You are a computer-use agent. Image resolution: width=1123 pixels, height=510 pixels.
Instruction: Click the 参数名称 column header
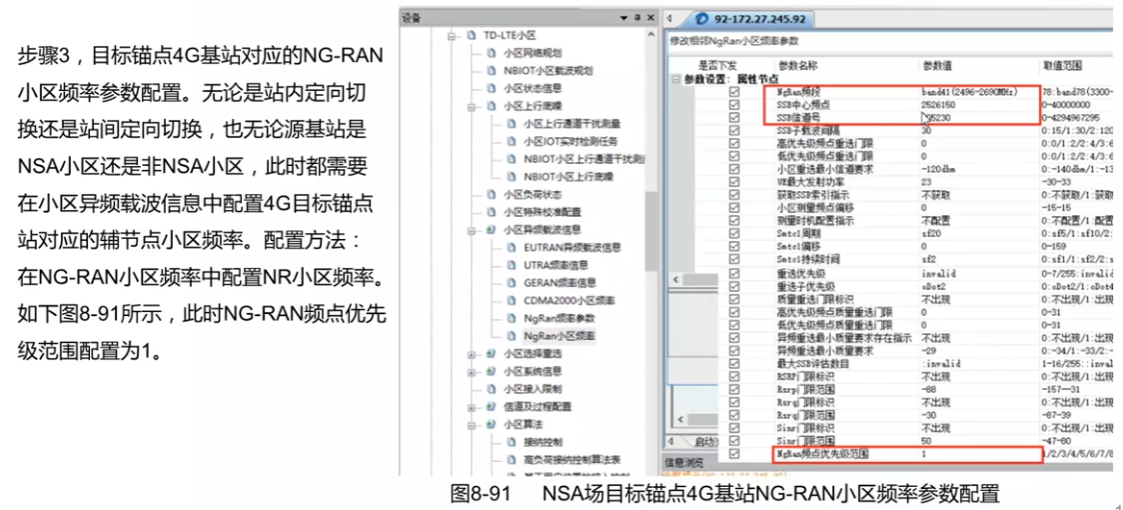[798, 65]
